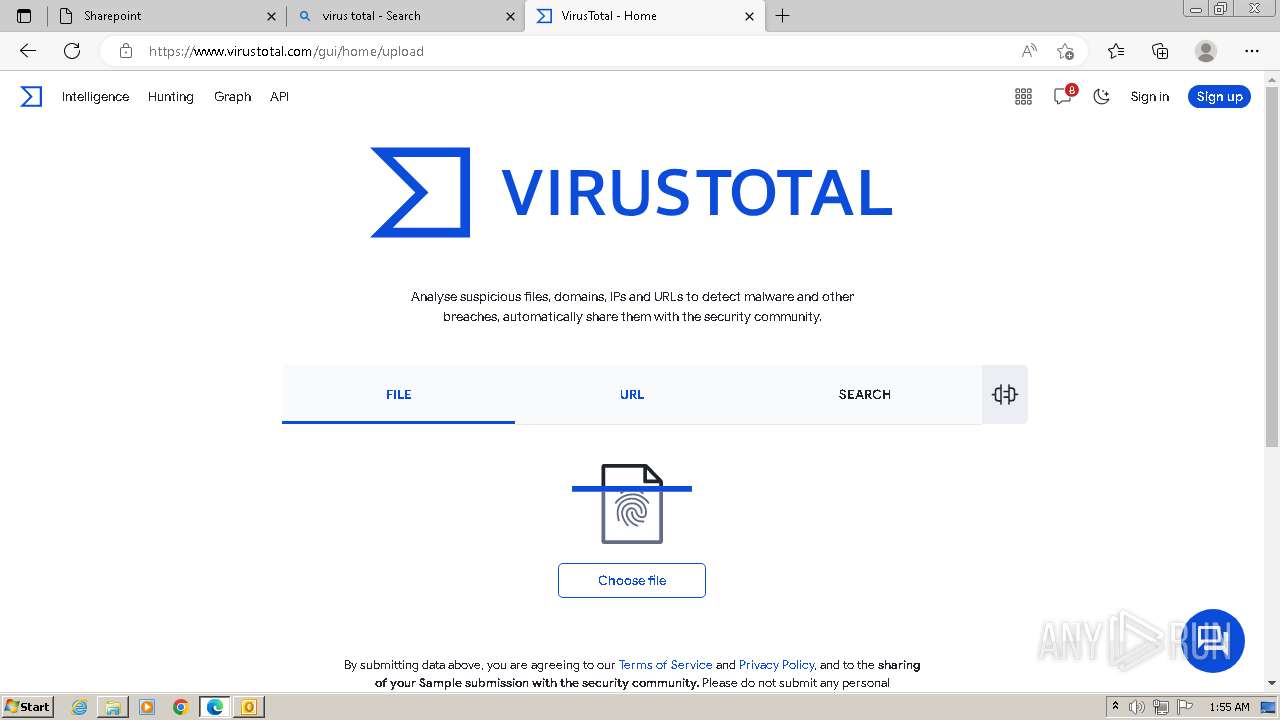Click the Sign in link

1150,97
